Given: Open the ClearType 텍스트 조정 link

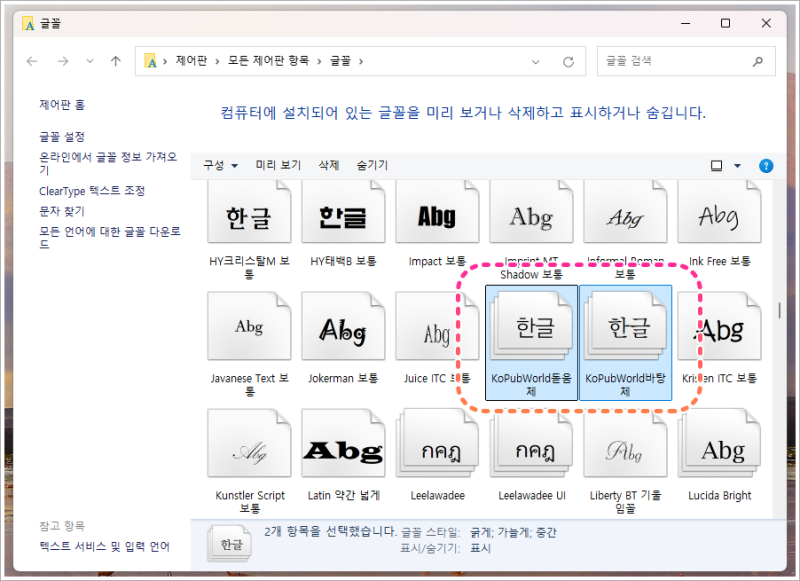Looking at the screenshot, I should click(92, 191).
